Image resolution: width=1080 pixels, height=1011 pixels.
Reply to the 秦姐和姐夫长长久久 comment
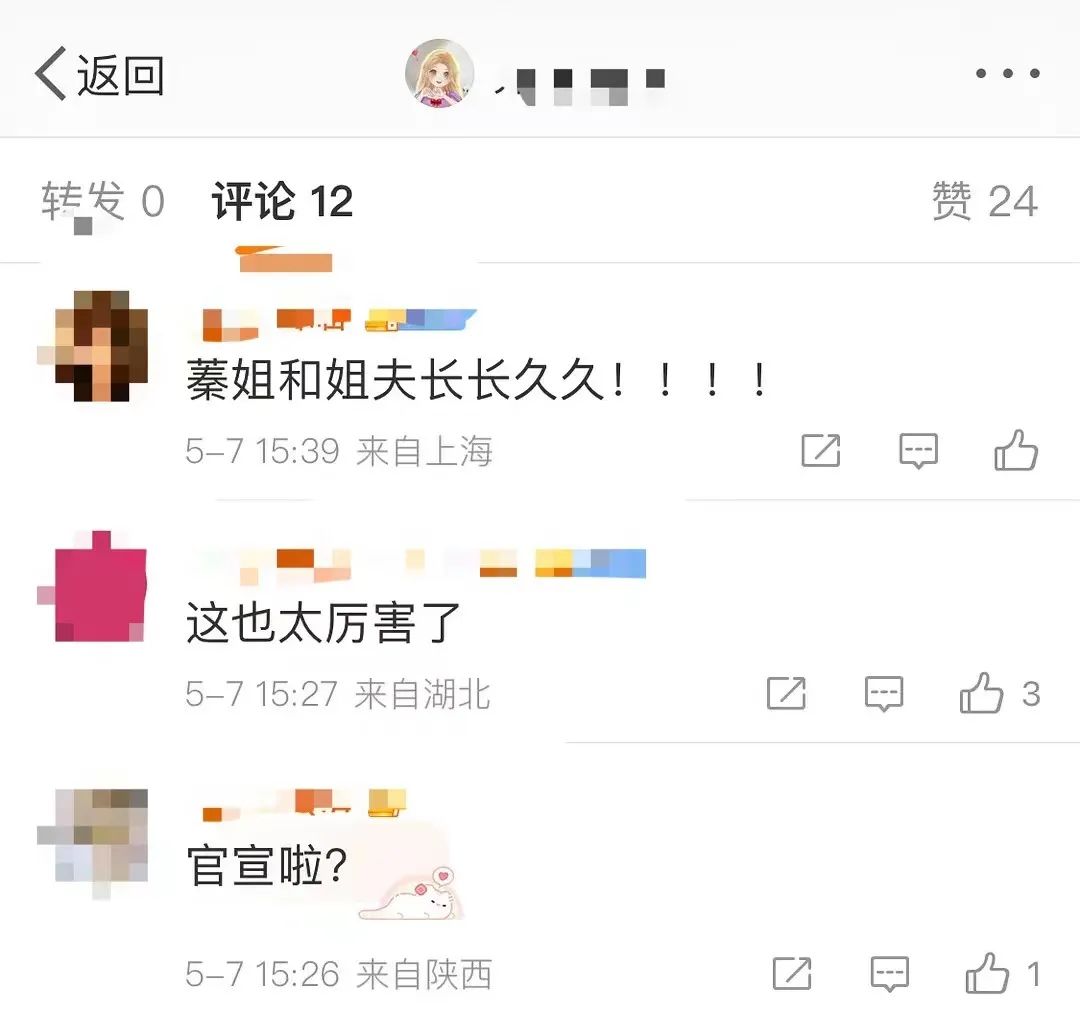coord(918,451)
